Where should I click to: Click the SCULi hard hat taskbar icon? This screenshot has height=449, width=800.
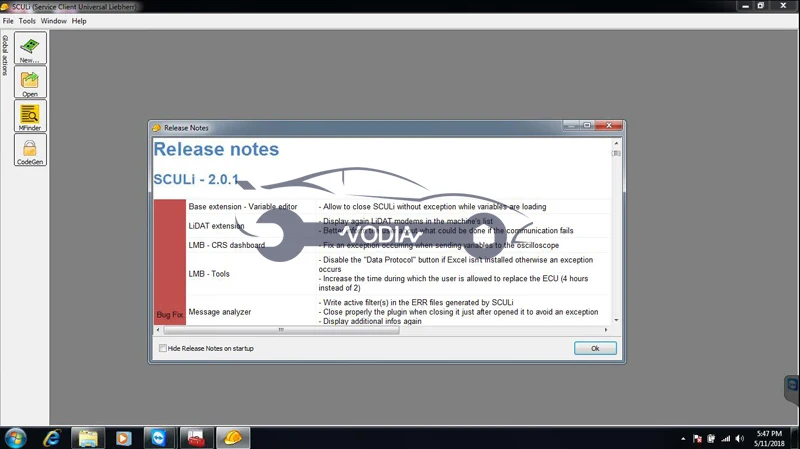tap(233, 438)
